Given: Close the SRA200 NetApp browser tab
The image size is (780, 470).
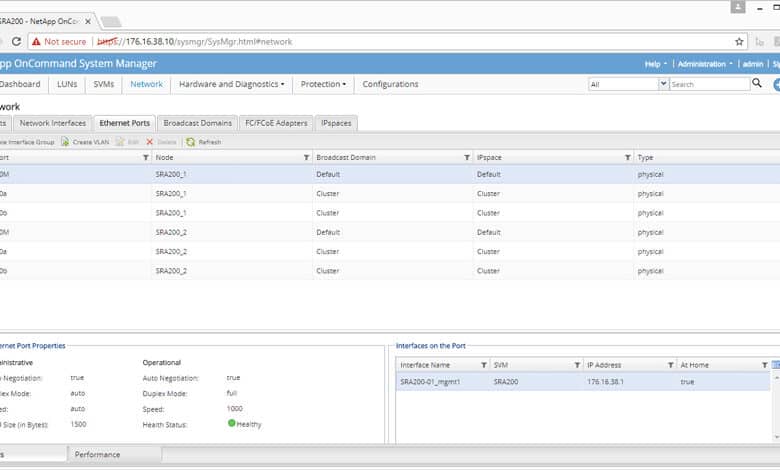Looking at the screenshot, I should pyautogui.click(x=88, y=21).
